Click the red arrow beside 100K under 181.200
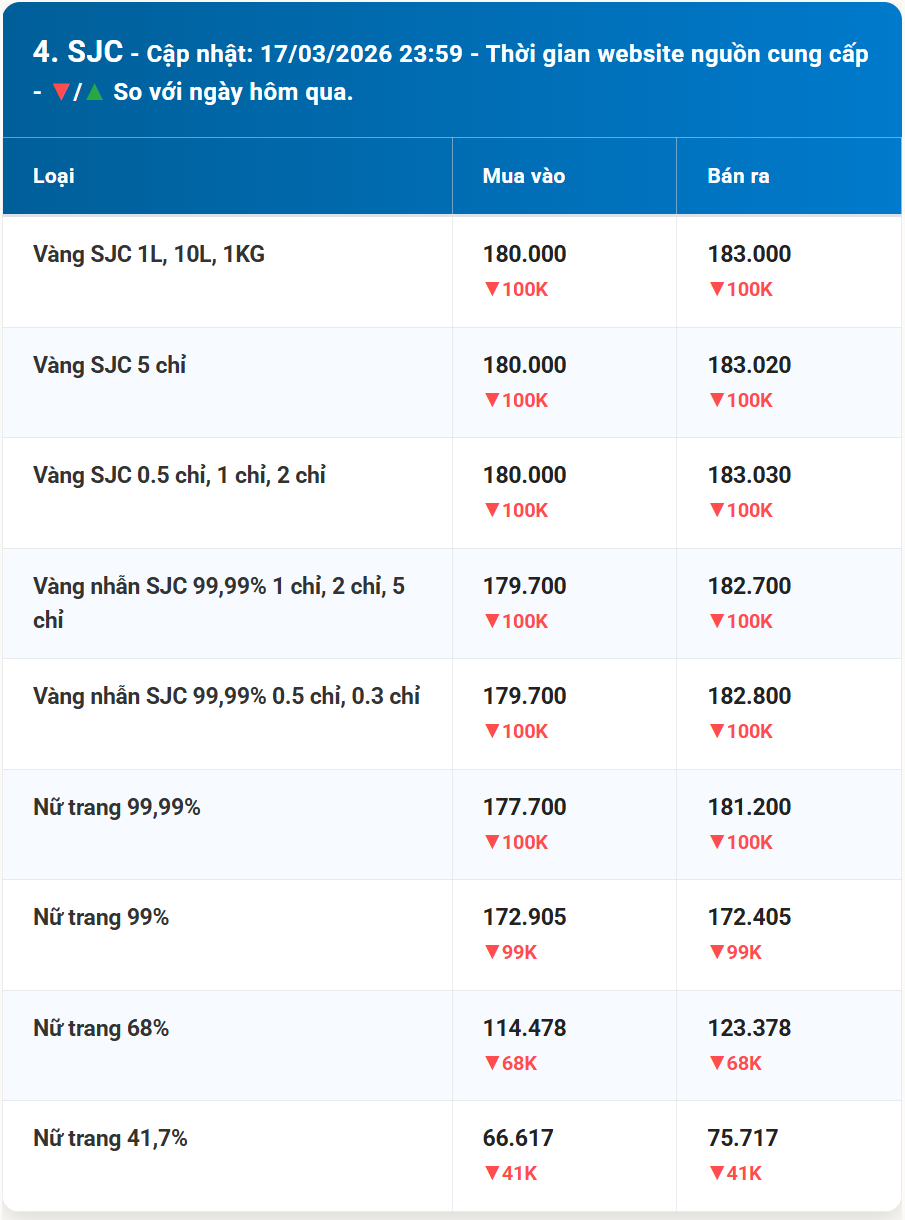Image resolution: width=905 pixels, height=1220 pixels. point(716,842)
